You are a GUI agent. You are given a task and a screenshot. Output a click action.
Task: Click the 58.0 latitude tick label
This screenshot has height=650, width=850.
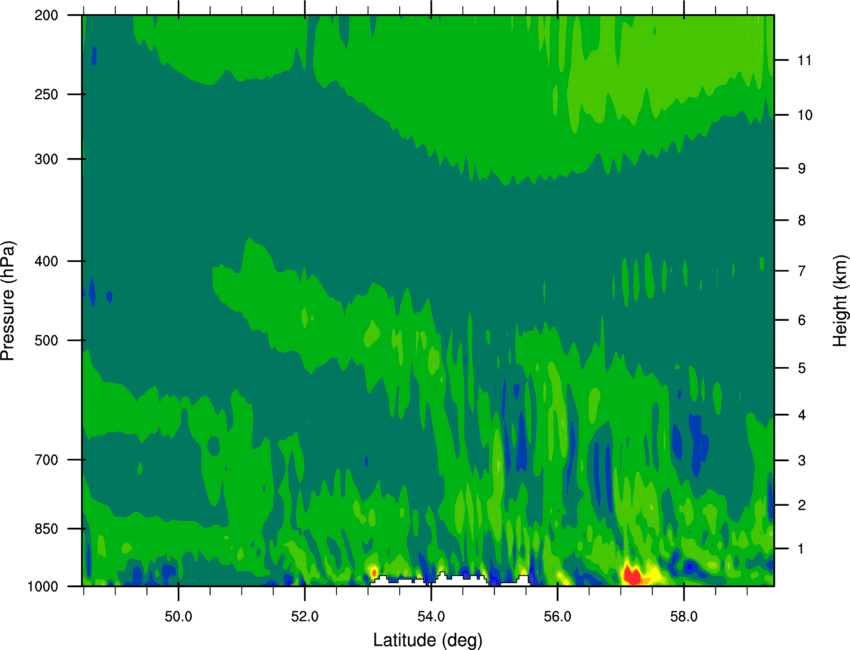(684, 617)
